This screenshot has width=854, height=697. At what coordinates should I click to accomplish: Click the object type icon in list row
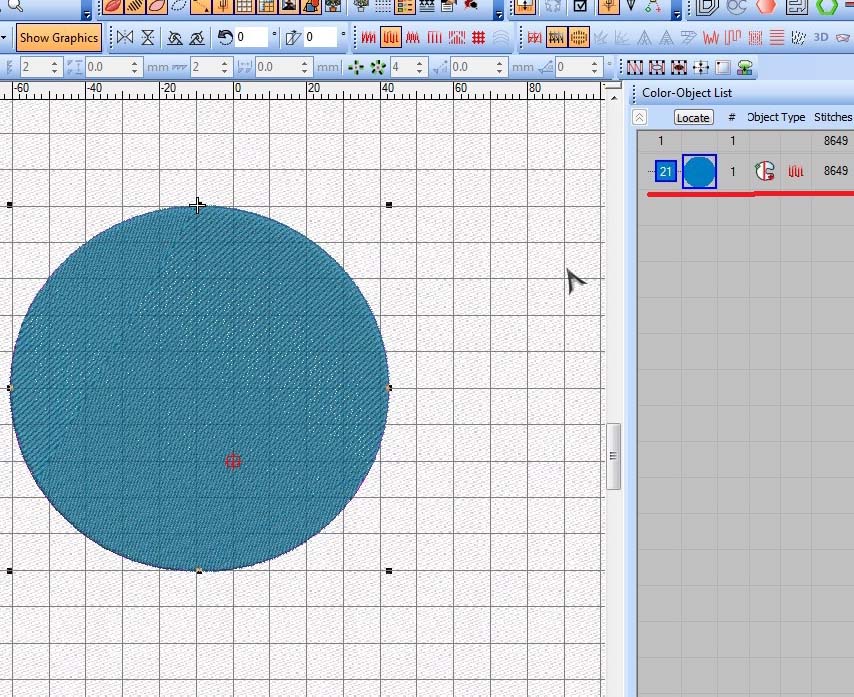pos(765,171)
